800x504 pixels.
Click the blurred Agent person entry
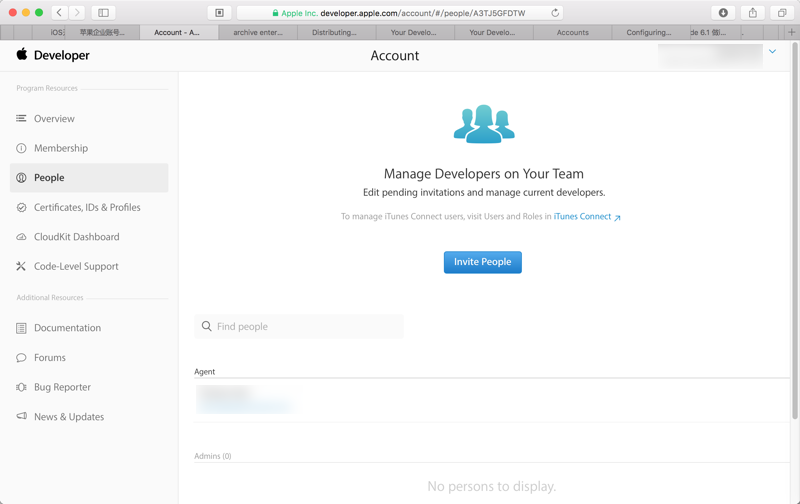coord(246,399)
